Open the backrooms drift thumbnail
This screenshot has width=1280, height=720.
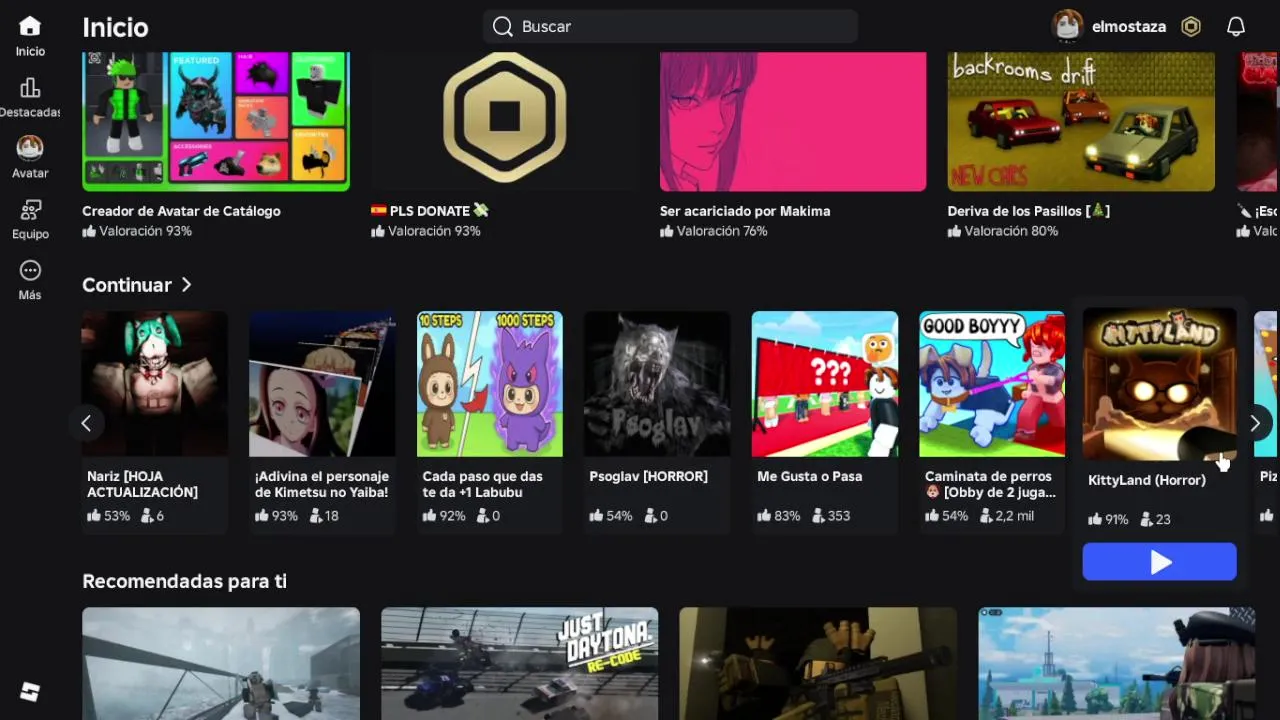coord(1081,121)
